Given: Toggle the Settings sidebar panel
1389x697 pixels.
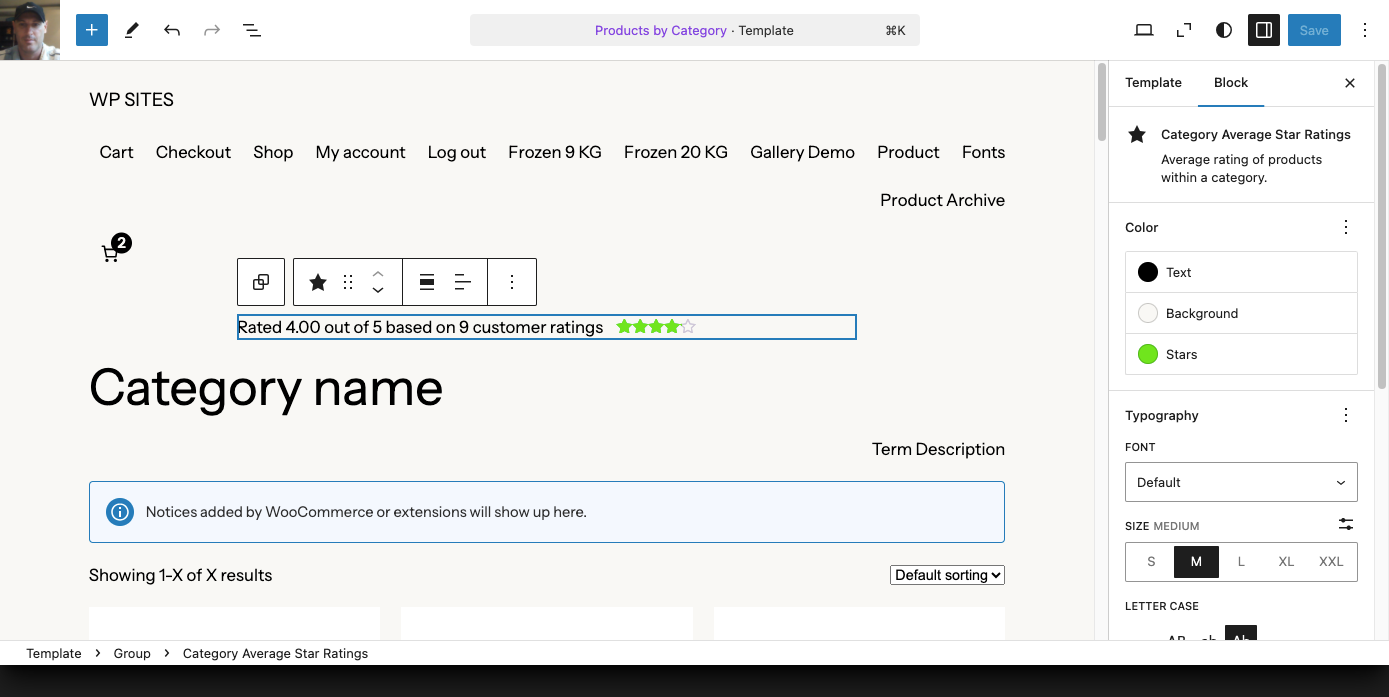Looking at the screenshot, I should click(x=1264, y=30).
